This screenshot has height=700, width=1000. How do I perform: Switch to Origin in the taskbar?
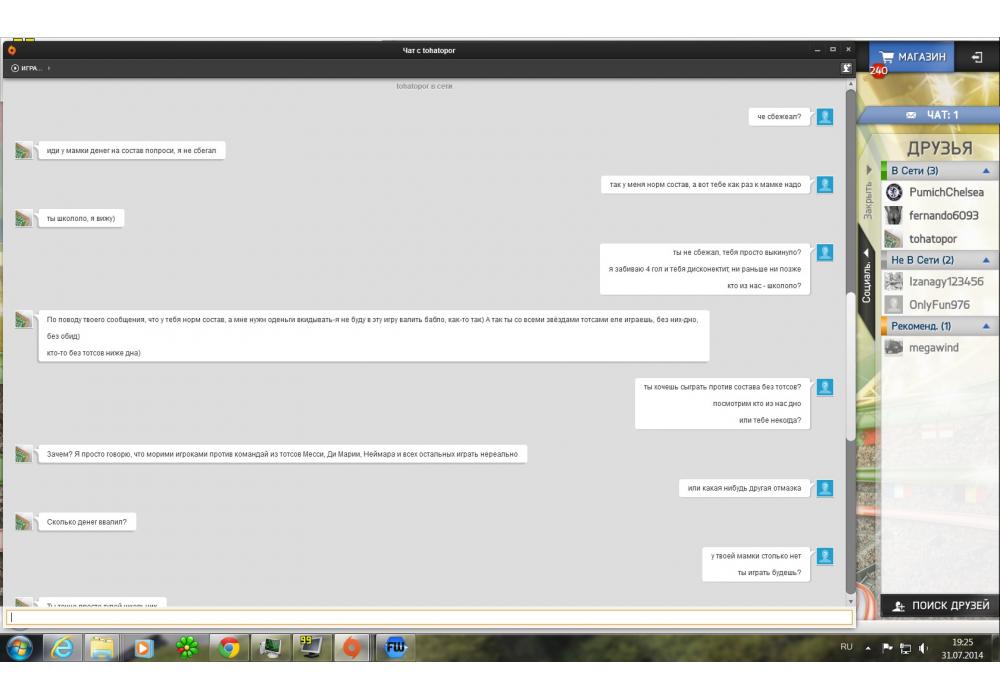(x=351, y=648)
